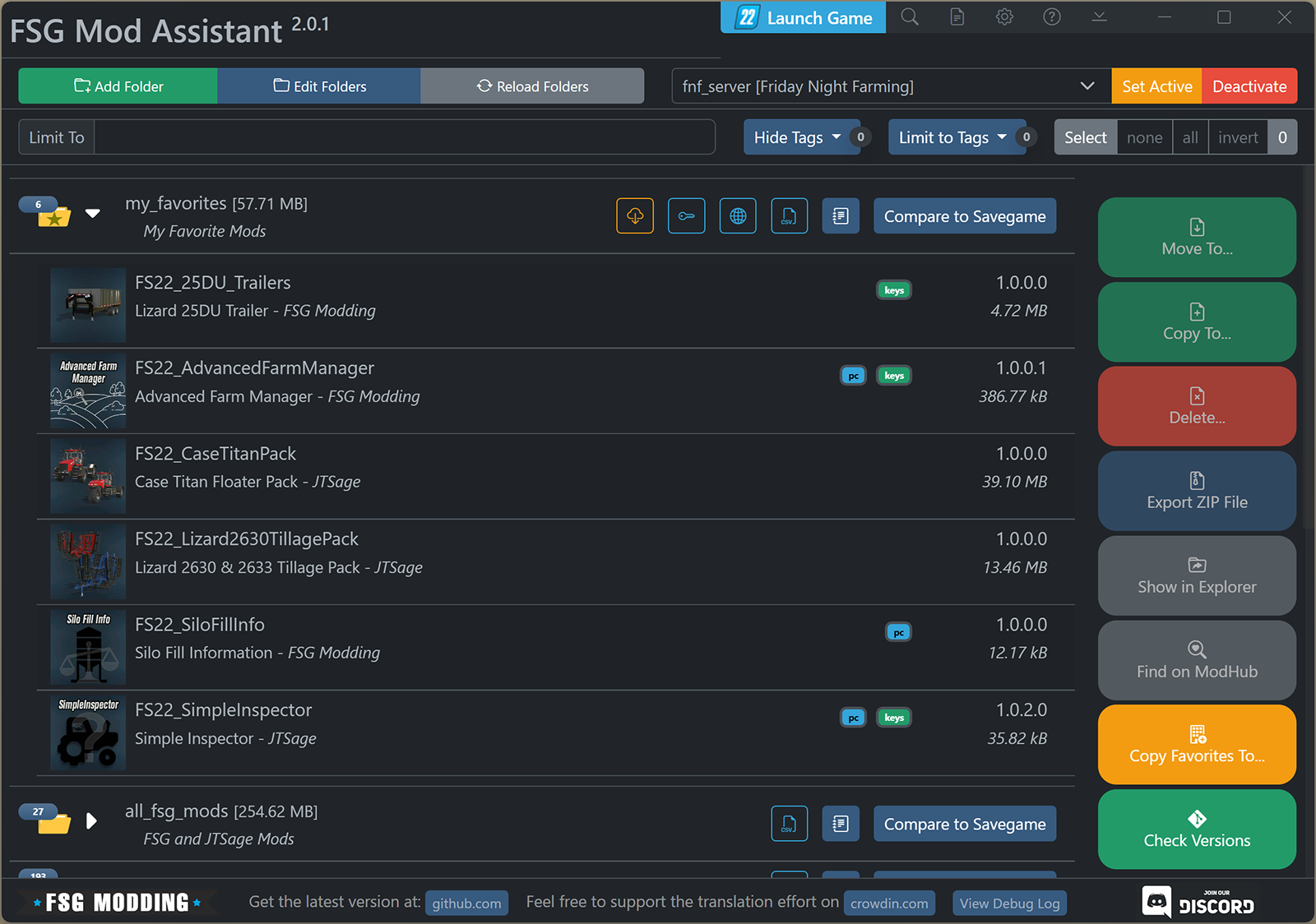Image resolution: width=1316 pixels, height=924 pixels.
Task: Select the FS22_SiloFillInfo mod name
Action: click(200, 625)
